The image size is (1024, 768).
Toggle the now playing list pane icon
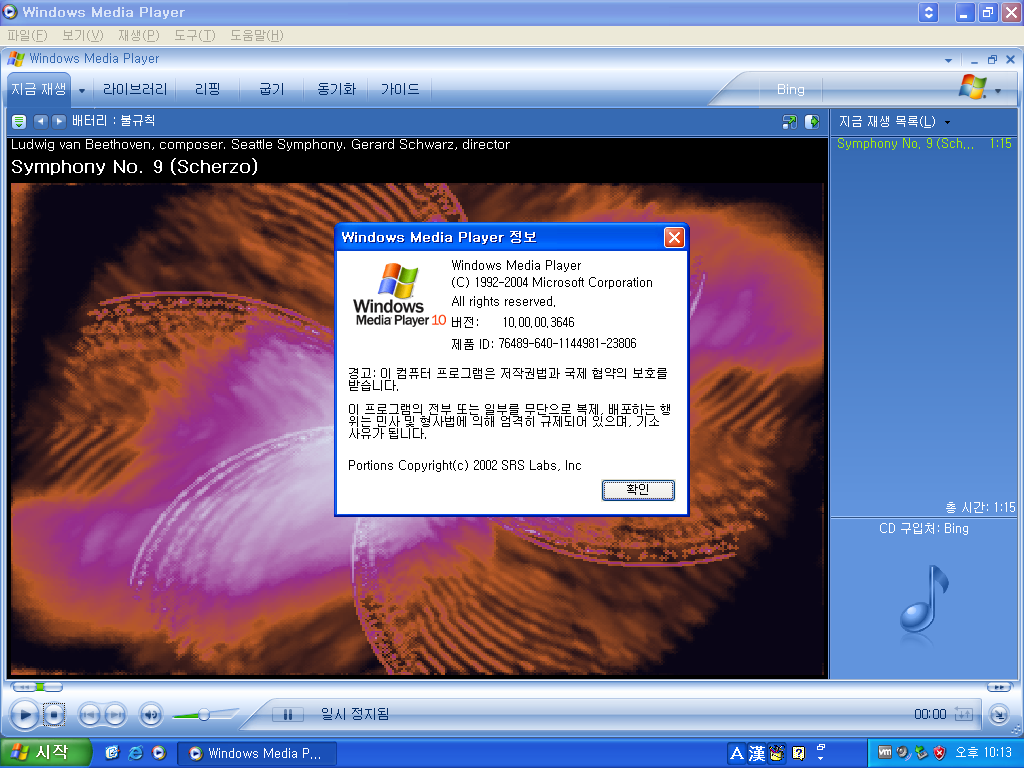point(812,121)
